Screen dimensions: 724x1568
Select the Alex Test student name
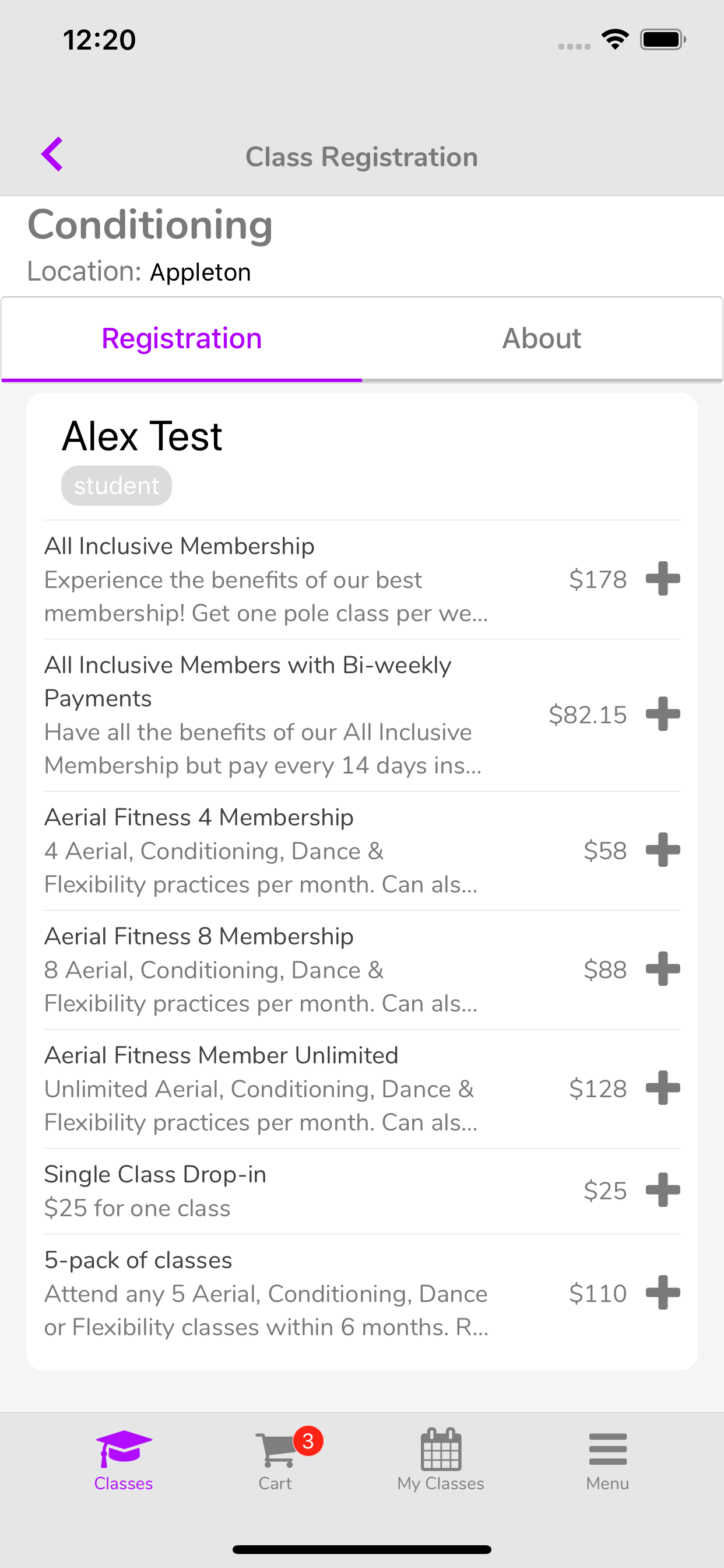142,436
